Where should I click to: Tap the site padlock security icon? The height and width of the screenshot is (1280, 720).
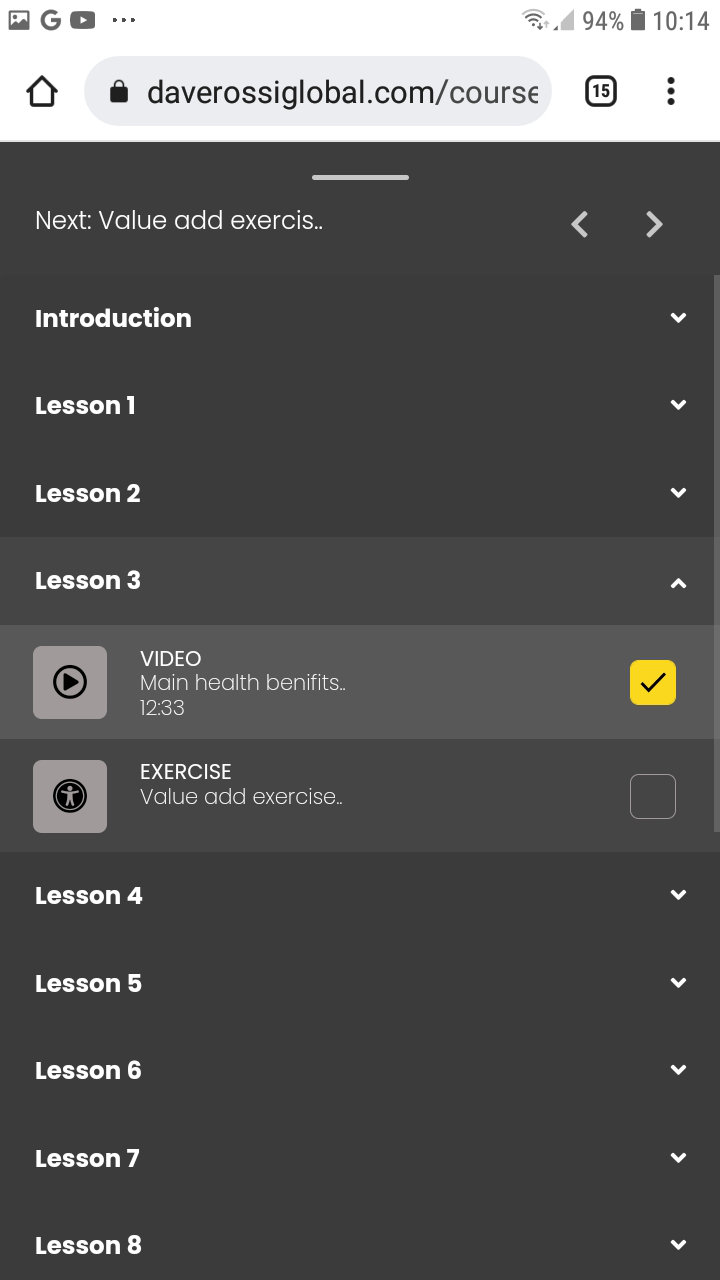119,93
